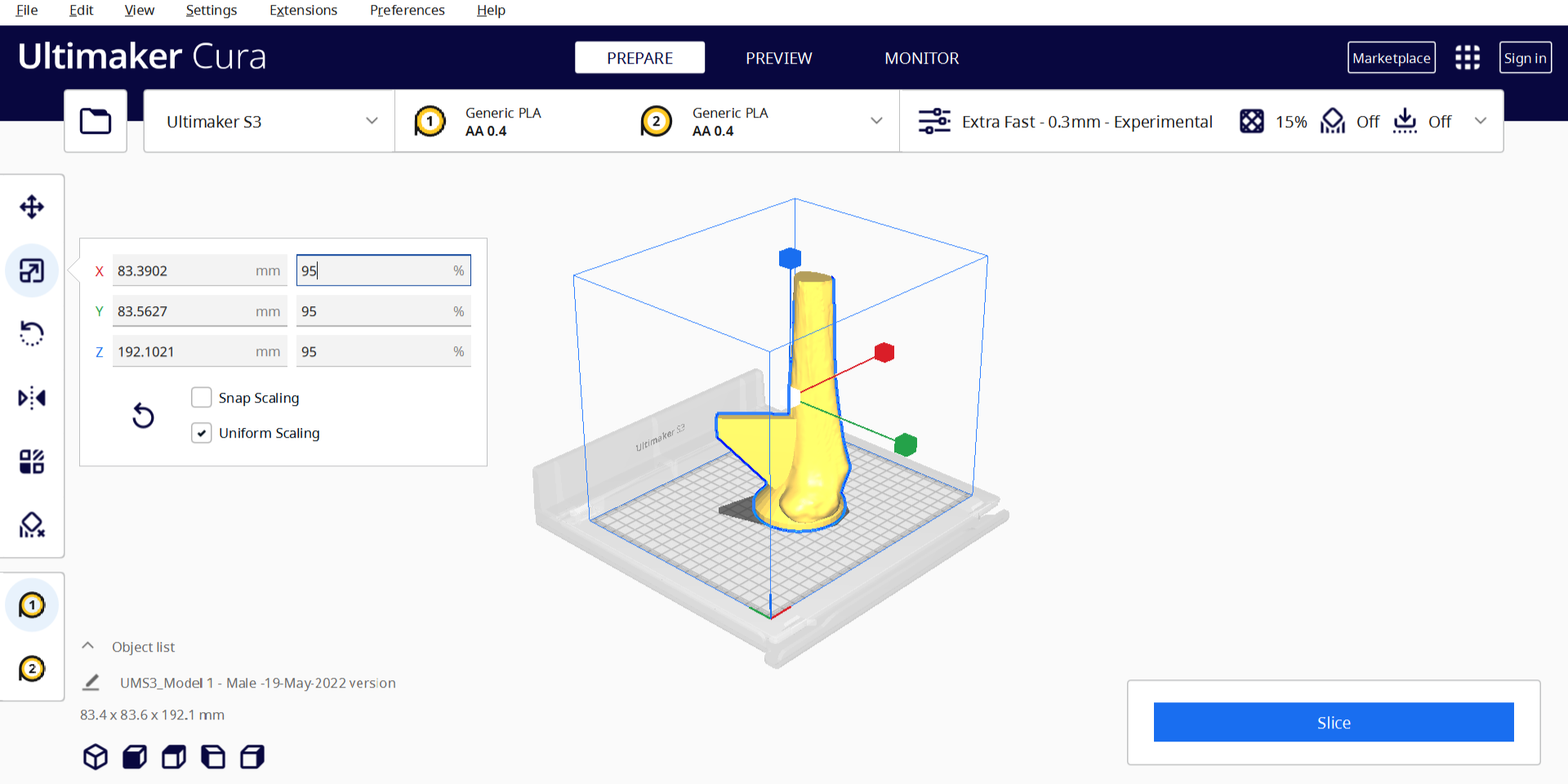
Task: Open the application switcher grid icon
Action: (1467, 58)
